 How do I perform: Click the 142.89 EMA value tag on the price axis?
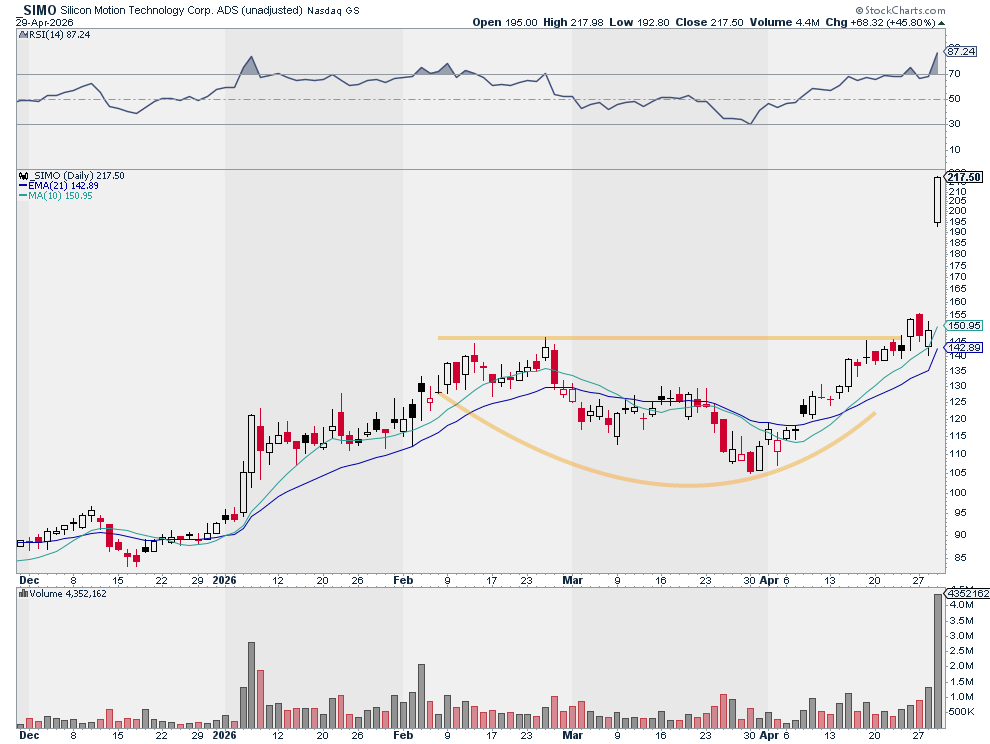click(x=964, y=347)
